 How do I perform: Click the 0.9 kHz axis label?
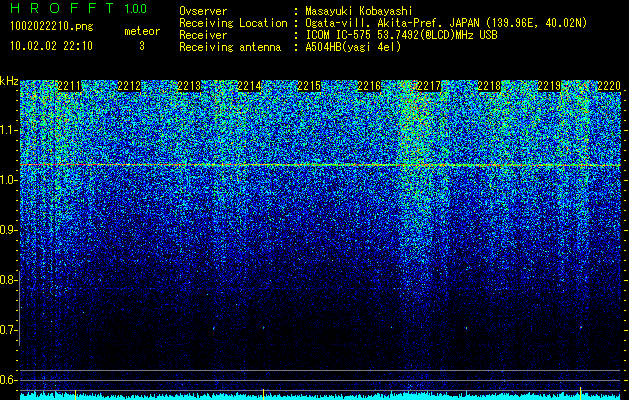coord(8,230)
